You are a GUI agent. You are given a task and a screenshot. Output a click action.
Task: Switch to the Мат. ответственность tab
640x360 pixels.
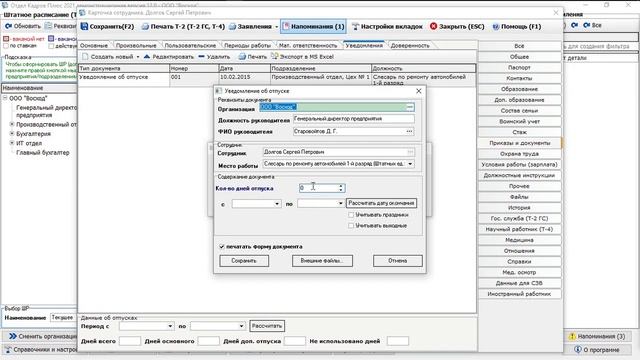coord(308,45)
